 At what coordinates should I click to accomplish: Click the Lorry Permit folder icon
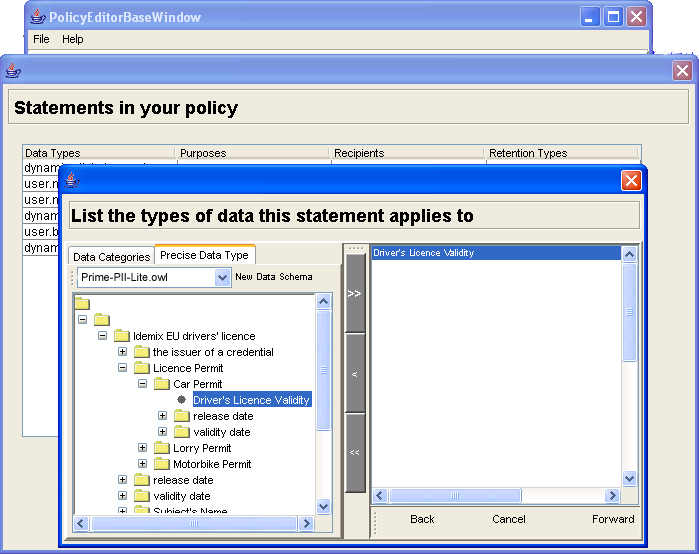[161, 448]
